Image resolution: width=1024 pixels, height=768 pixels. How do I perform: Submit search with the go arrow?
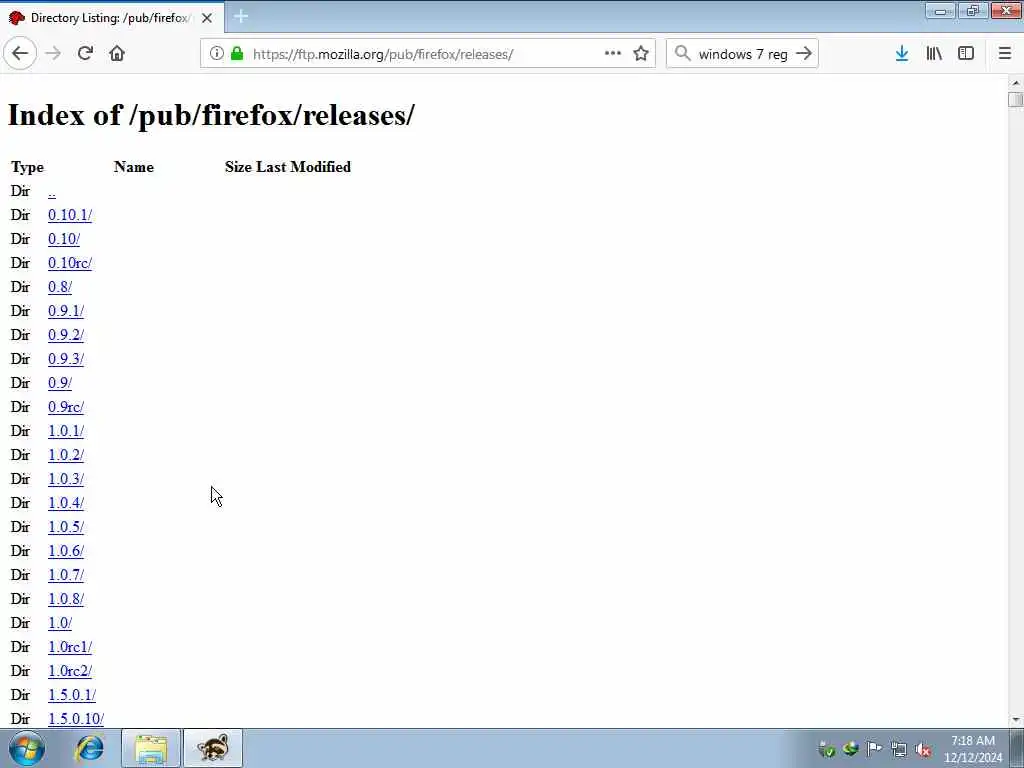pyautogui.click(x=804, y=54)
